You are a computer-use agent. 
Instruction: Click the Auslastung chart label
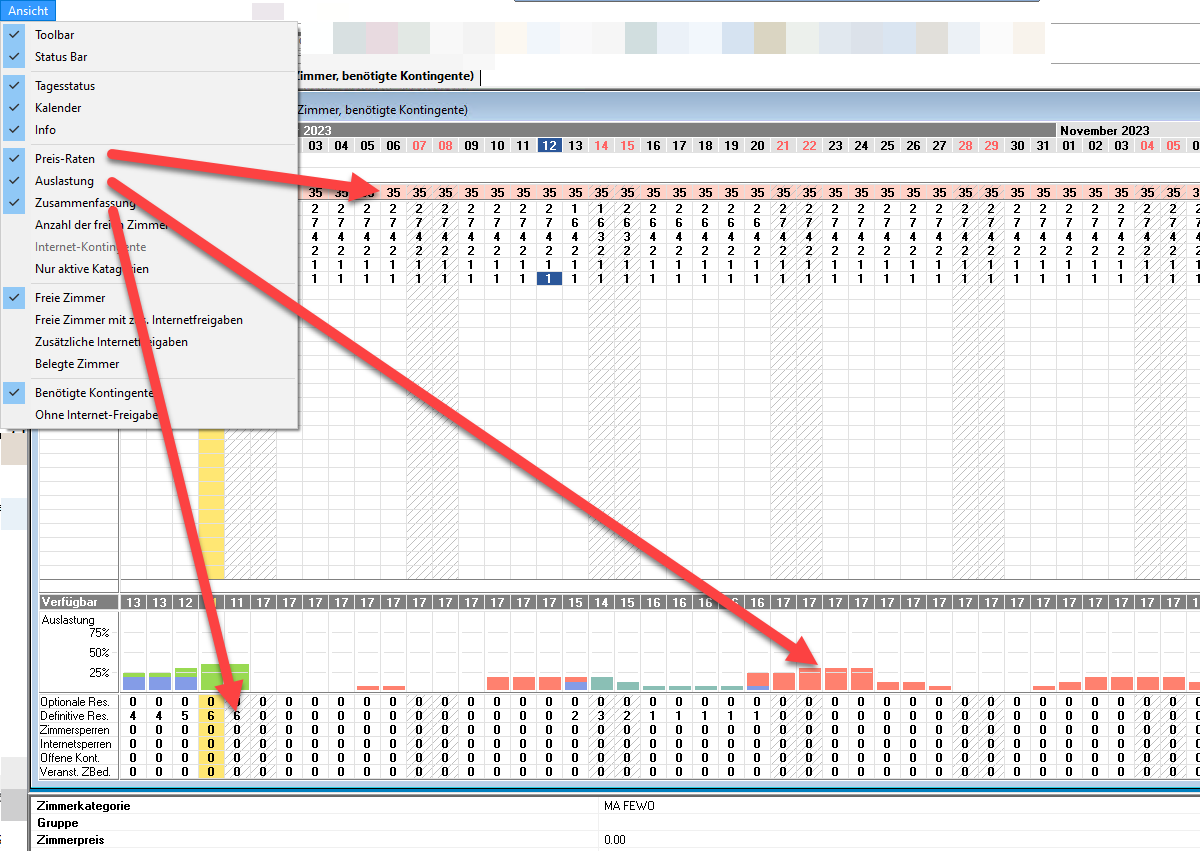(x=68, y=620)
